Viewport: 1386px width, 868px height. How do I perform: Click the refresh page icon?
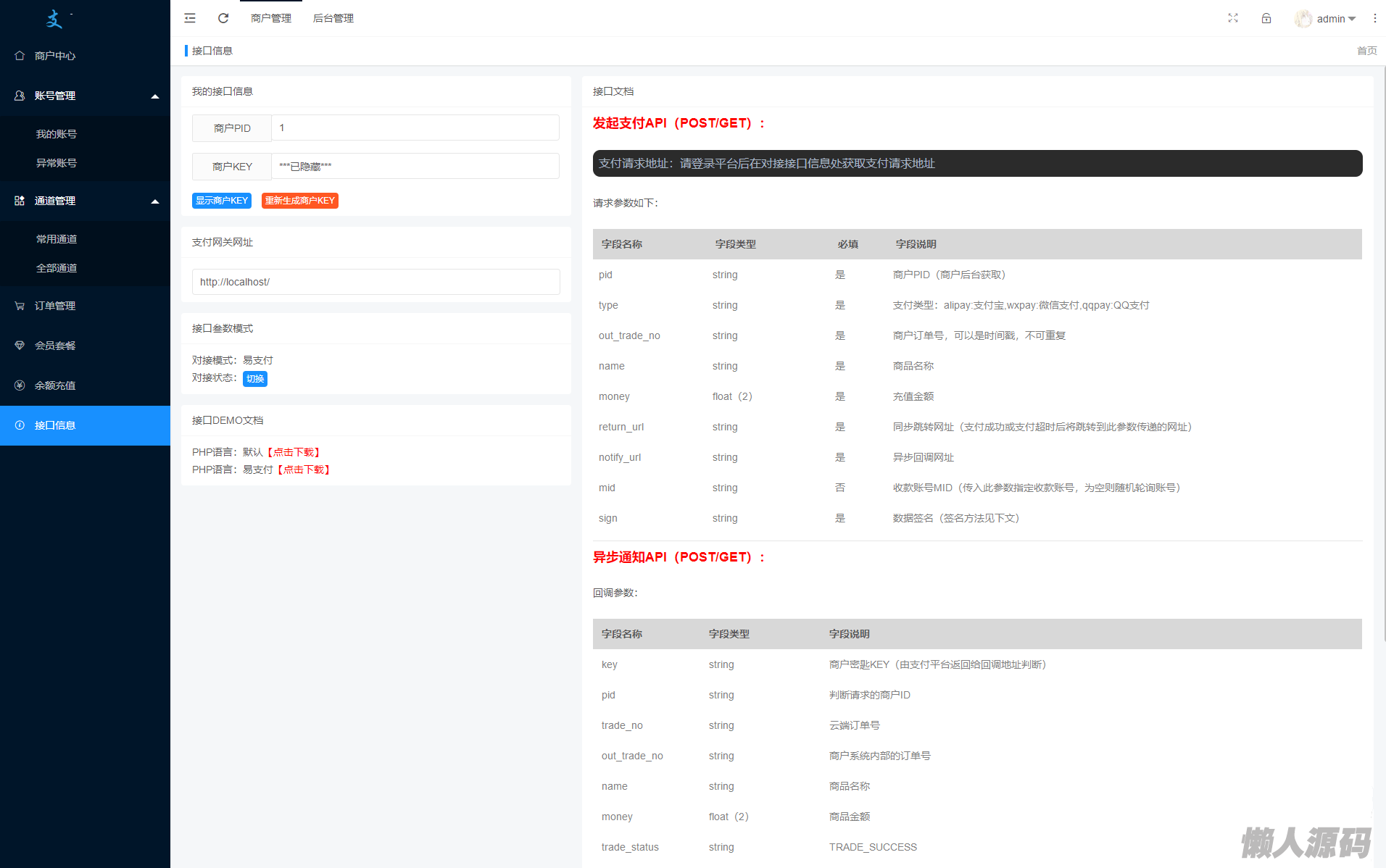(x=223, y=18)
